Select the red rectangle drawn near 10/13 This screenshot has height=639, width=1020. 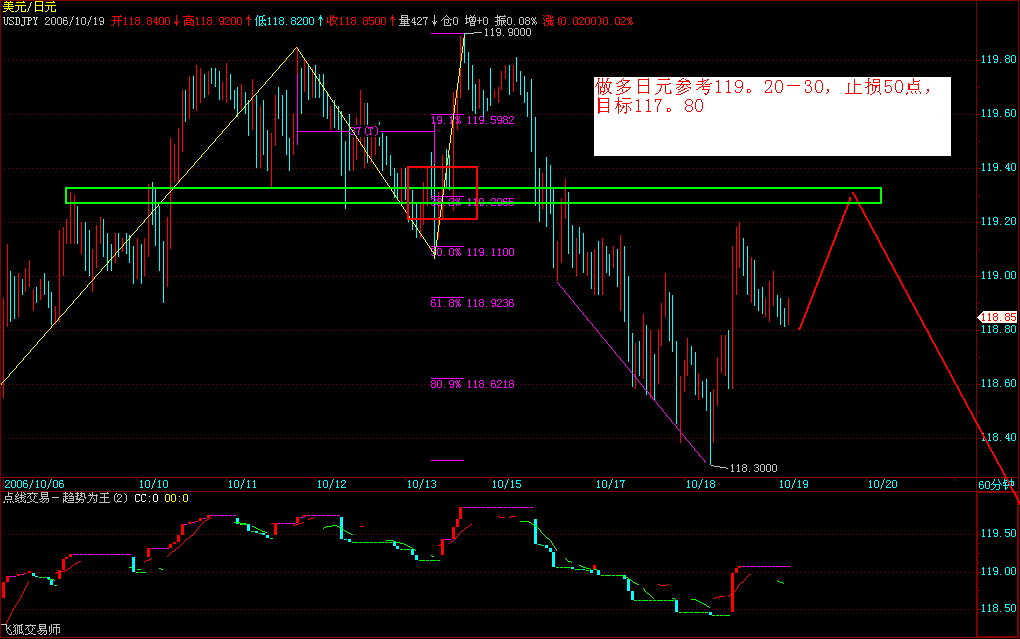[x=442, y=193]
